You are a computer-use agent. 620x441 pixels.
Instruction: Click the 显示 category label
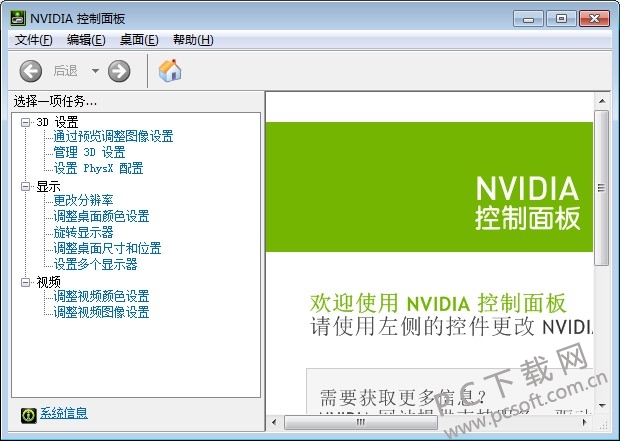tap(48, 186)
